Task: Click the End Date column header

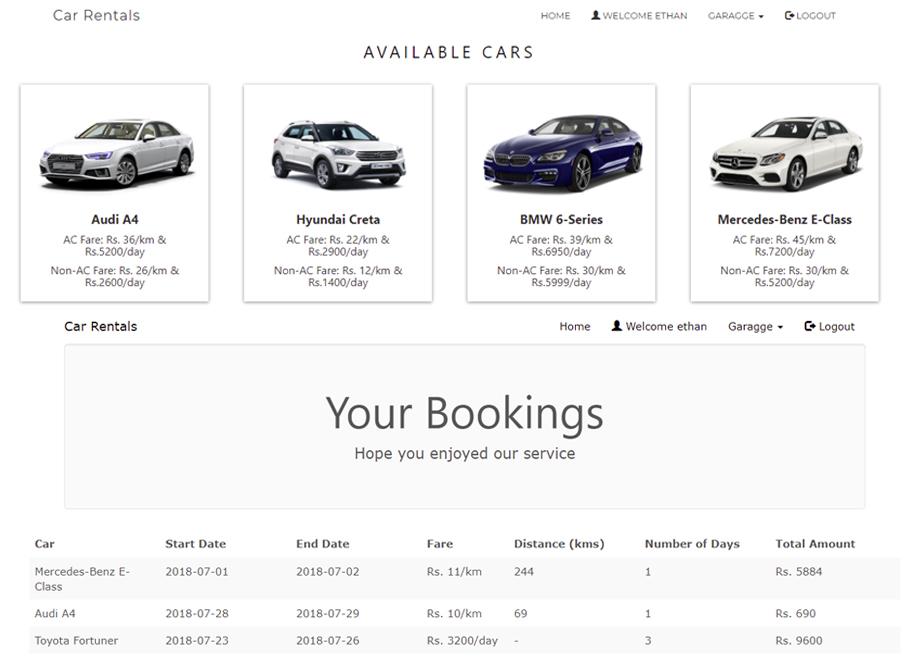Action: click(x=323, y=544)
